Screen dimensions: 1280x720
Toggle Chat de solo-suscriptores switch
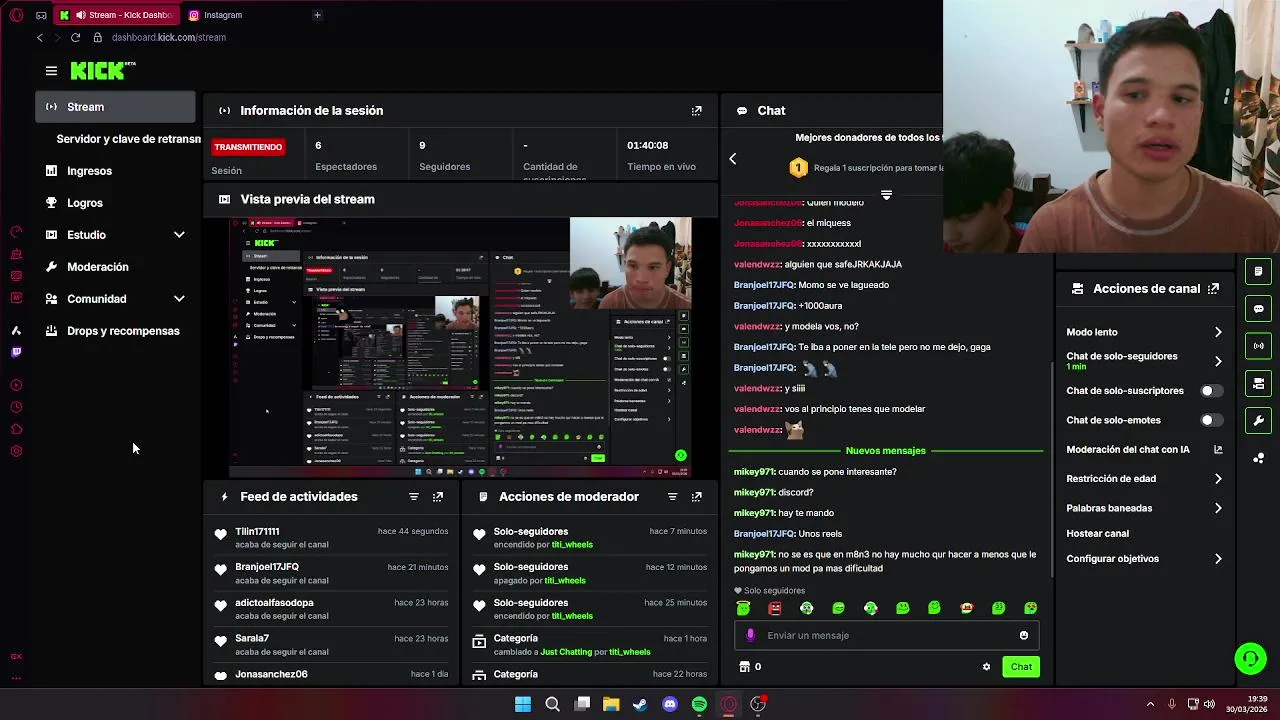pyautogui.click(x=1211, y=391)
